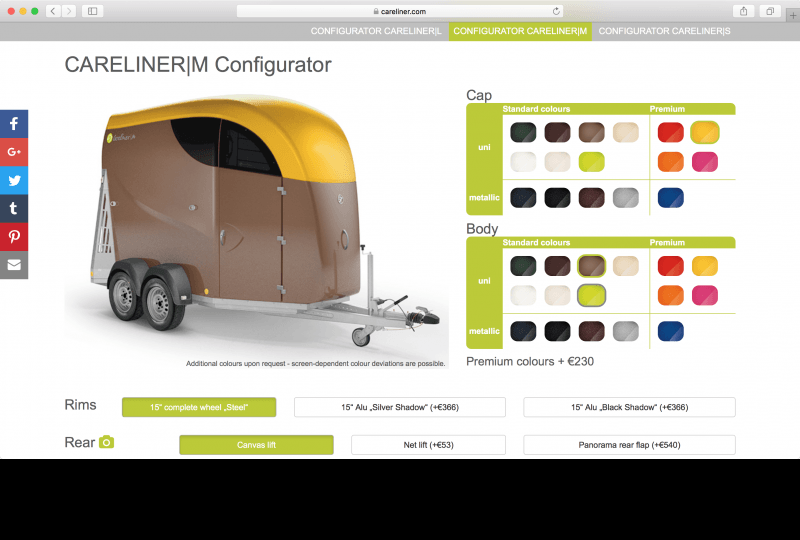Pick dark green uni Body colour
The image size is (800, 540).
(523, 266)
